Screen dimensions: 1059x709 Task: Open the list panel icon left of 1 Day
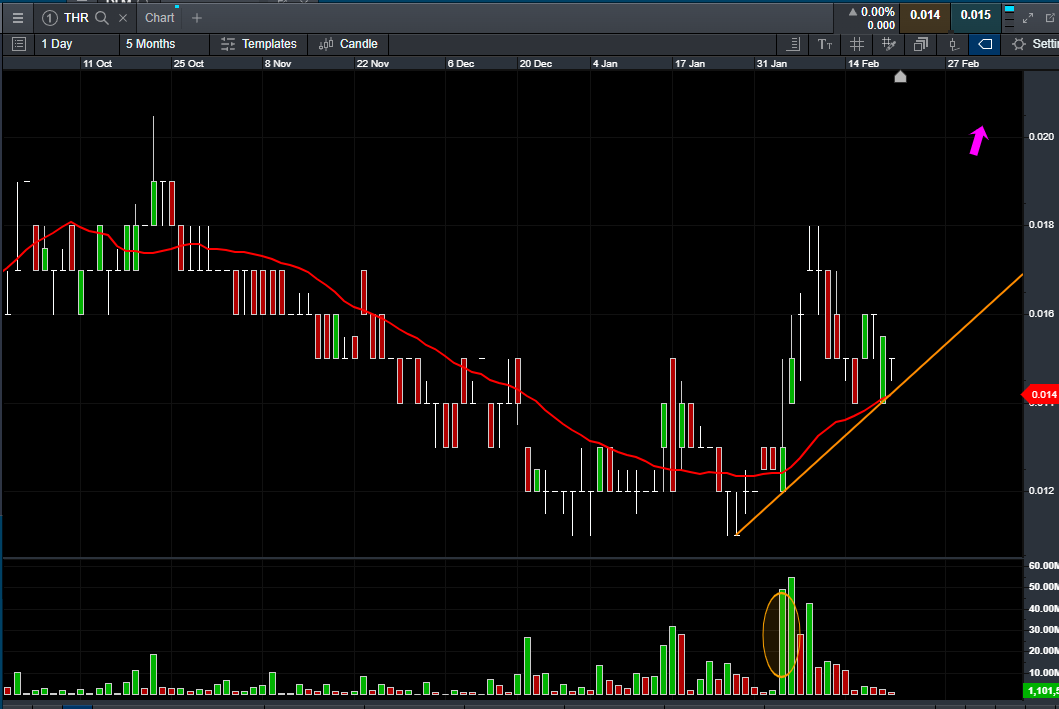pyautogui.click(x=19, y=44)
